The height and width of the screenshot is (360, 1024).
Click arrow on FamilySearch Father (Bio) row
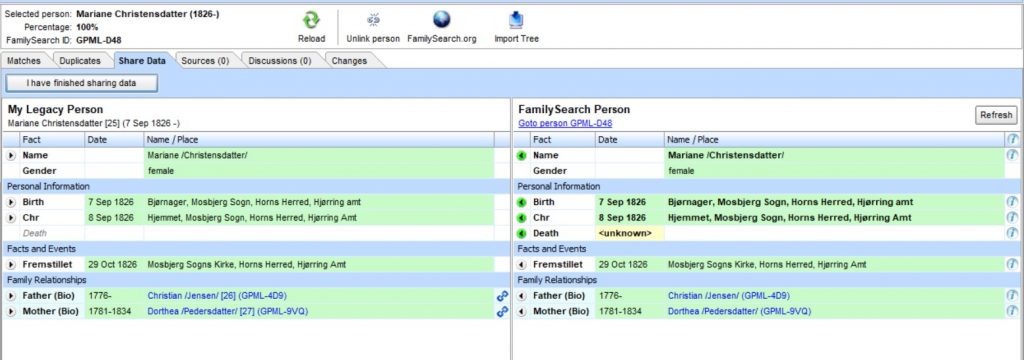pyautogui.click(x=521, y=297)
